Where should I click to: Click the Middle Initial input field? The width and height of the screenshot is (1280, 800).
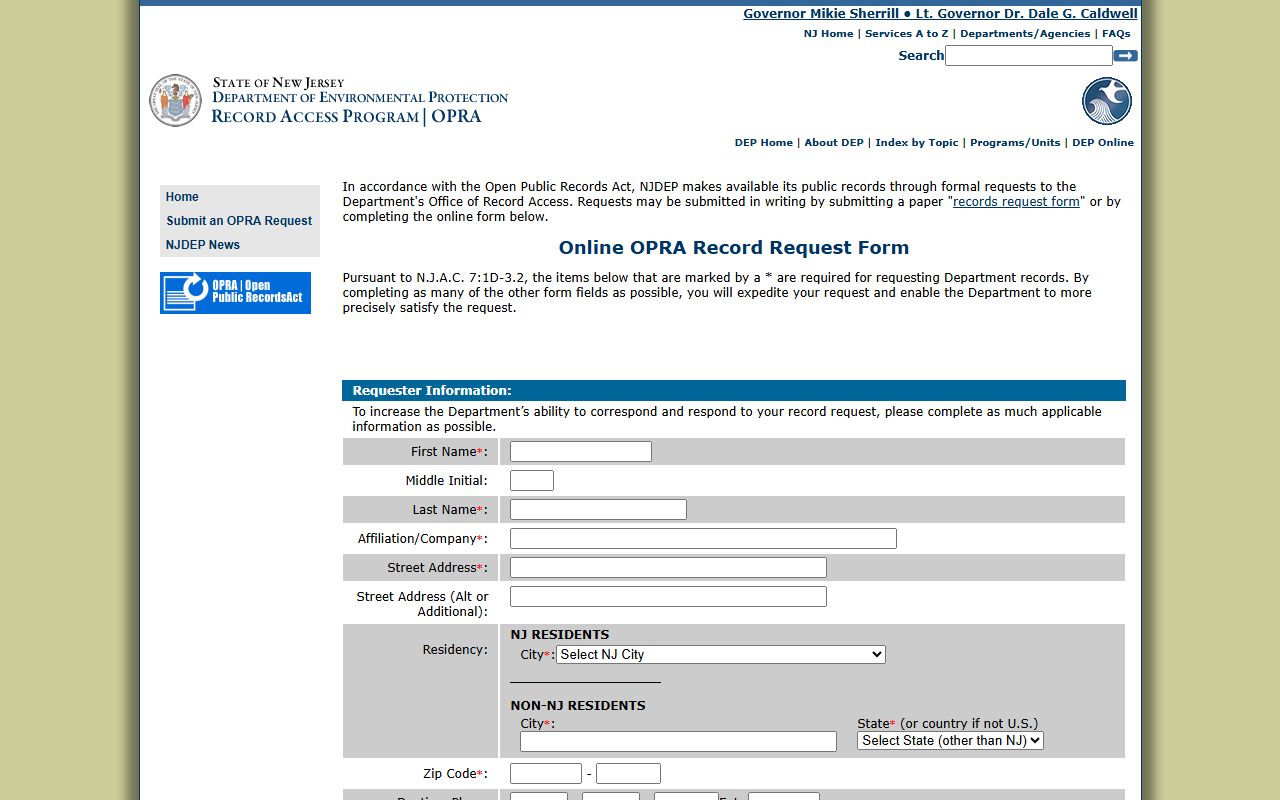532,481
